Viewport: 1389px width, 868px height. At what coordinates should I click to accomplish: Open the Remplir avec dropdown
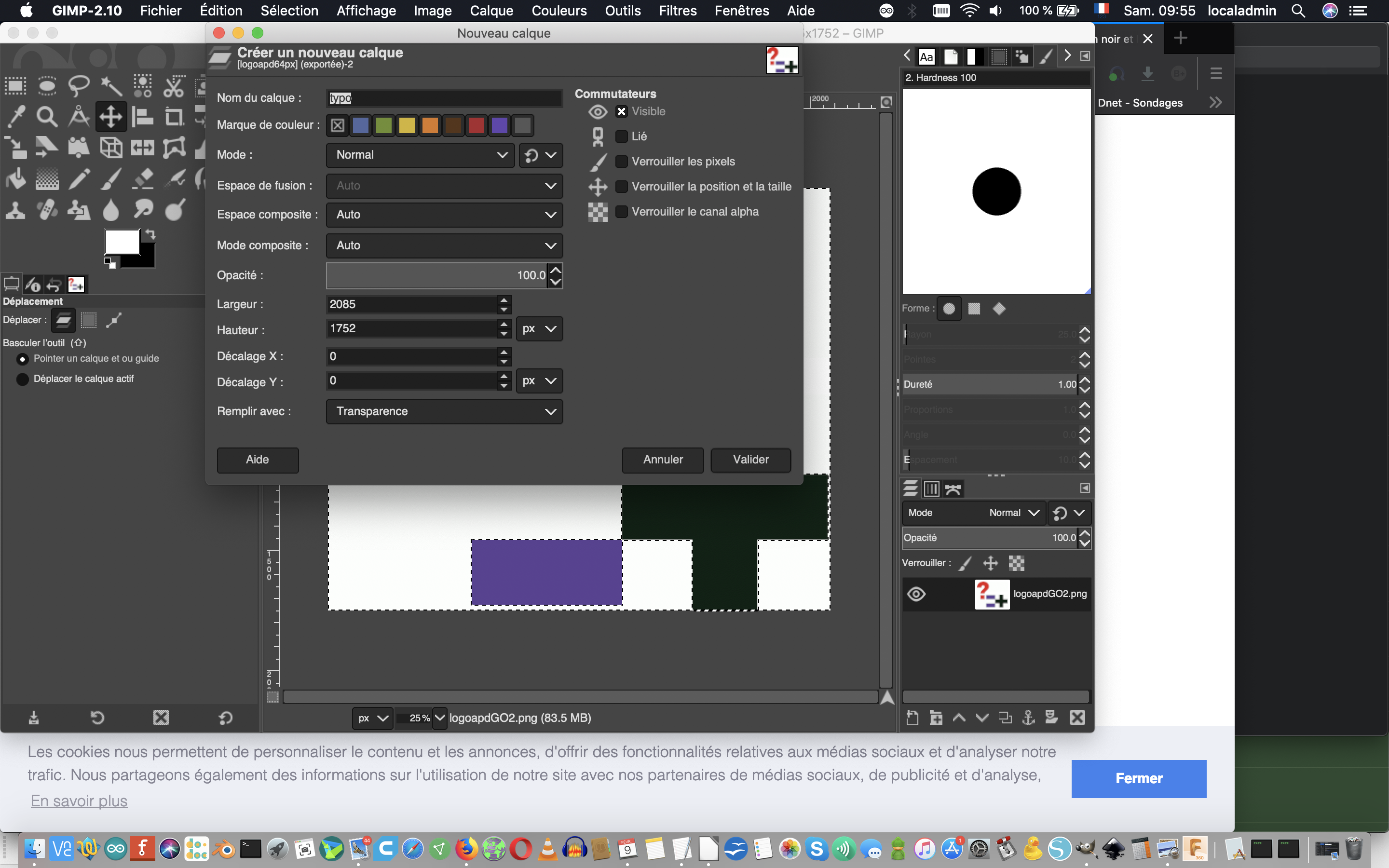click(444, 412)
